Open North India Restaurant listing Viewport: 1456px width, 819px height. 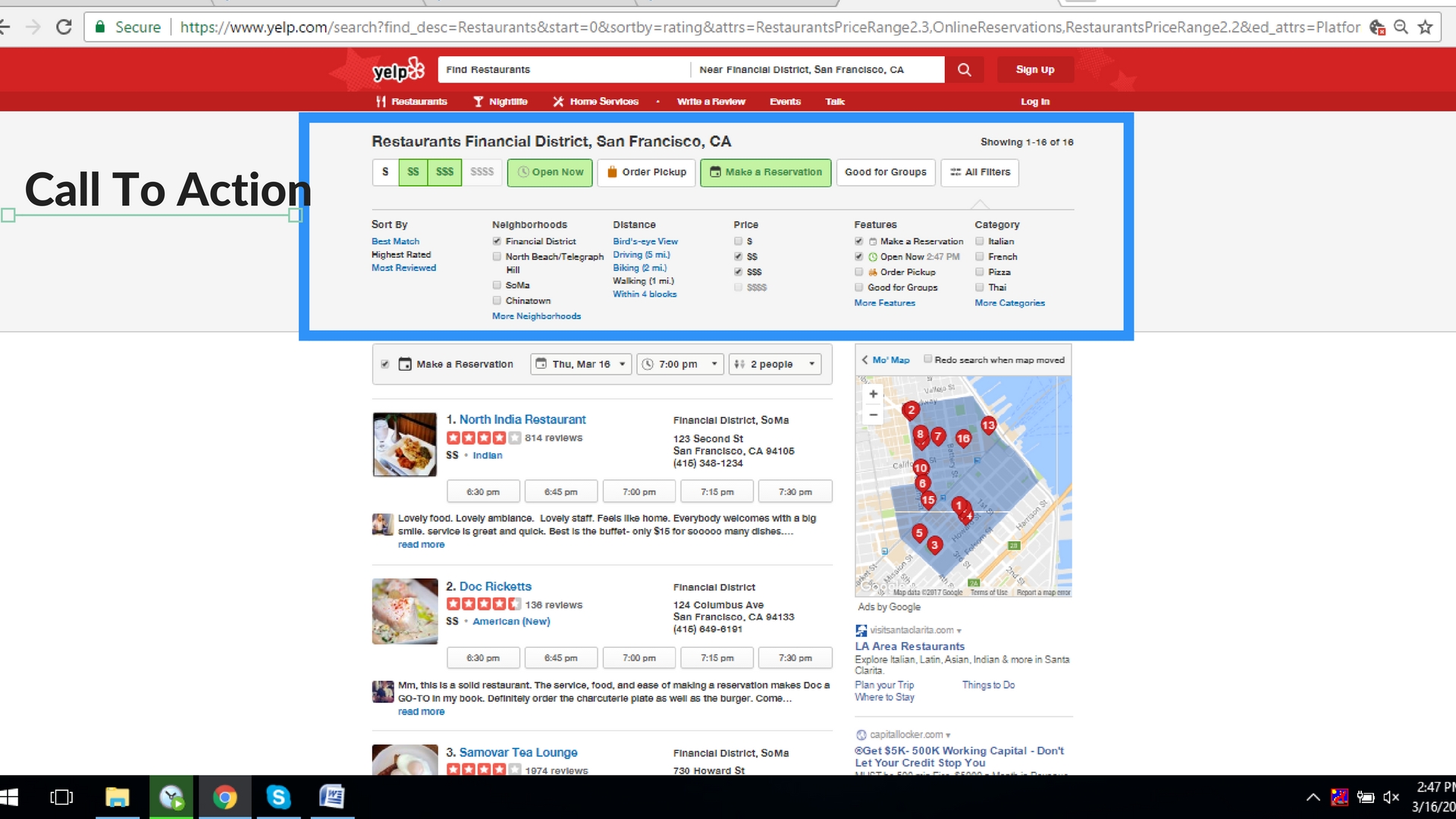click(x=522, y=419)
